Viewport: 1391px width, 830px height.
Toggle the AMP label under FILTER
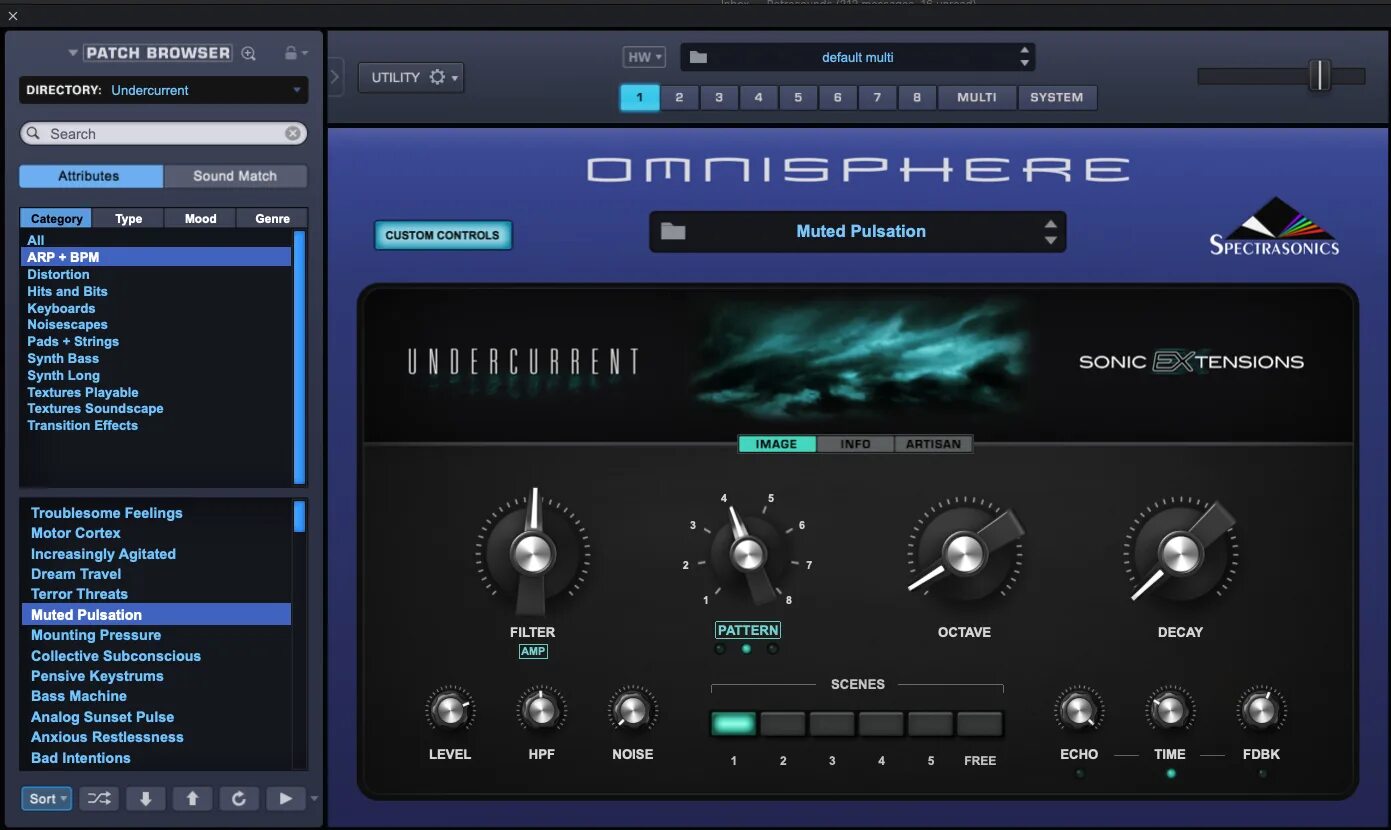533,651
